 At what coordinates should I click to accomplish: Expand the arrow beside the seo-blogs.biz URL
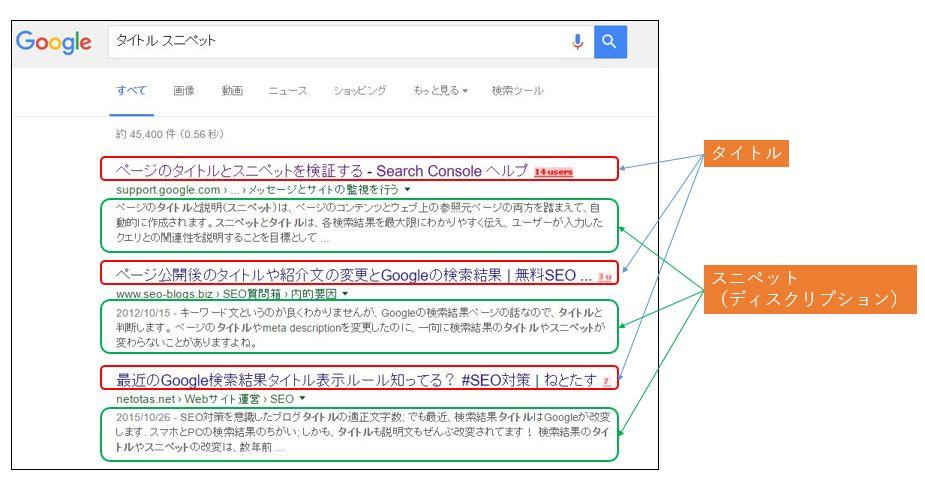tap(345, 293)
